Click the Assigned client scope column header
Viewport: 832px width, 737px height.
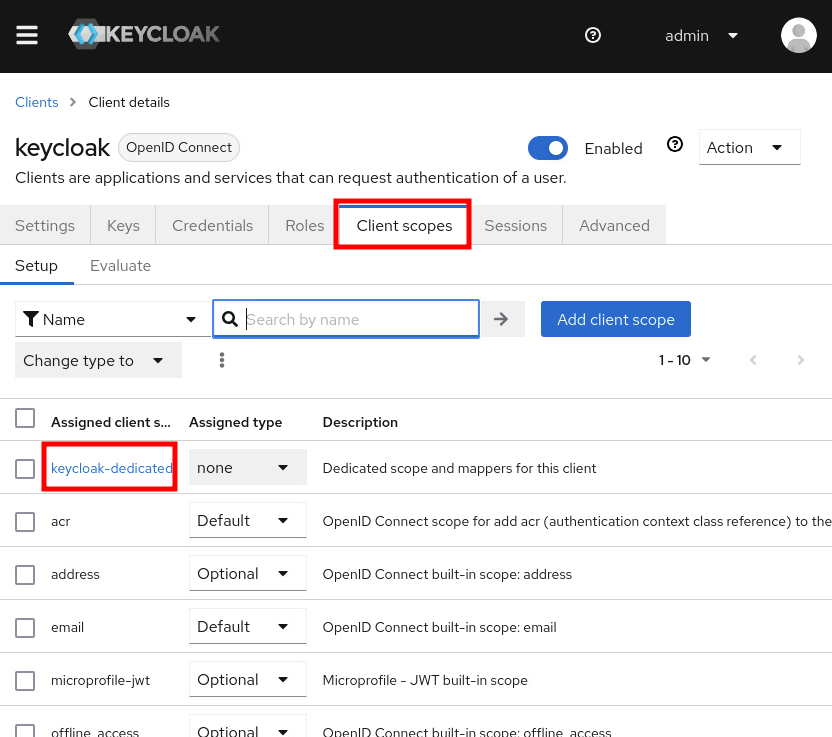110,422
